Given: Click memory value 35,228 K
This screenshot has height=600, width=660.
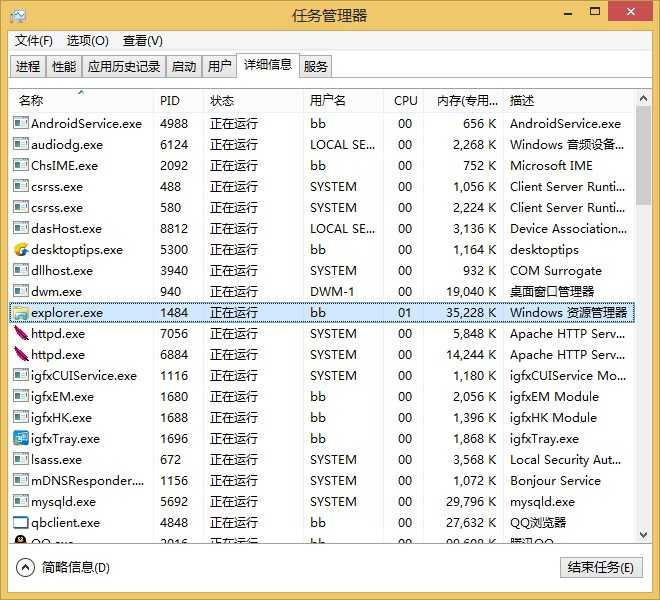Looking at the screenshot, I should pos(471,312).
